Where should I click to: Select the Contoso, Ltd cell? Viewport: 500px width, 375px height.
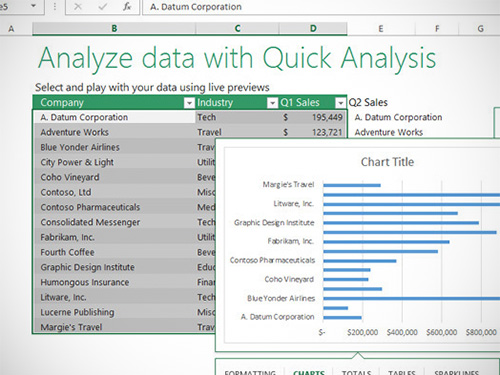pyautogui.click(x=114, y=192)
